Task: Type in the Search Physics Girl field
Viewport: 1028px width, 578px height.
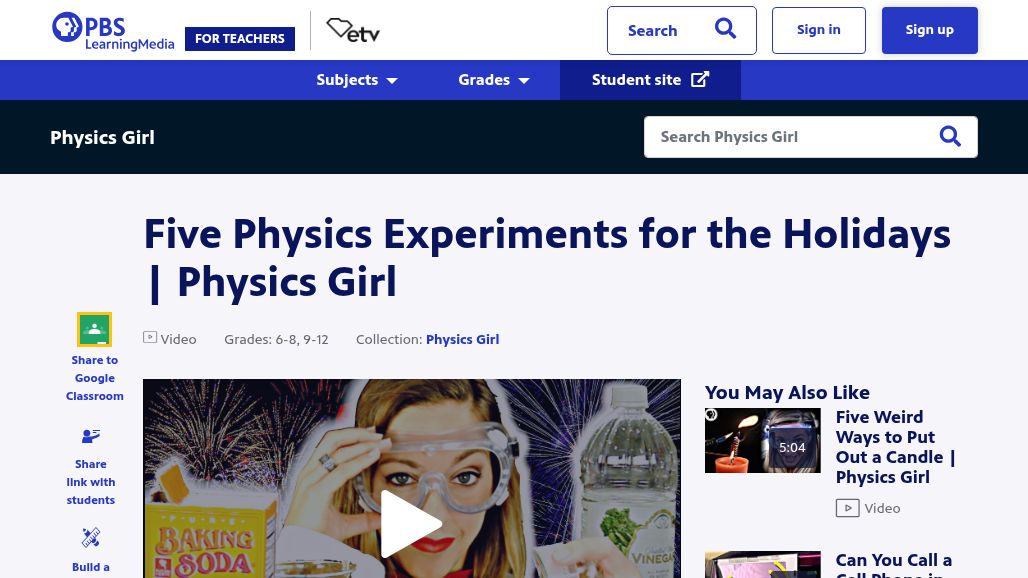Action: point(790,137)
